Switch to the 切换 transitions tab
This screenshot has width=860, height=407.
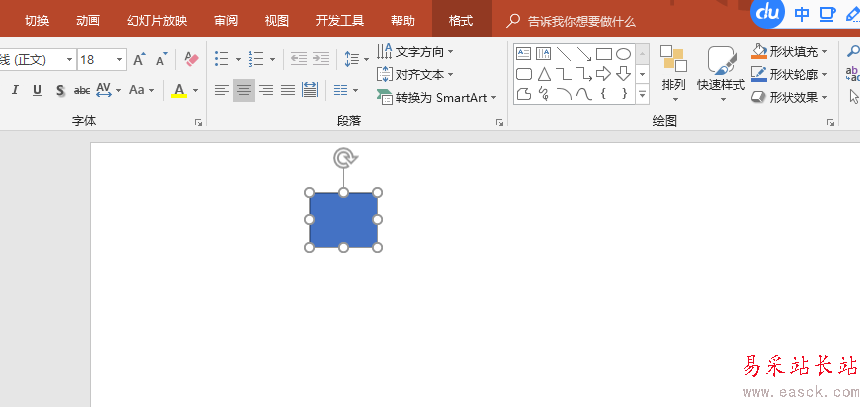point(37,21)
